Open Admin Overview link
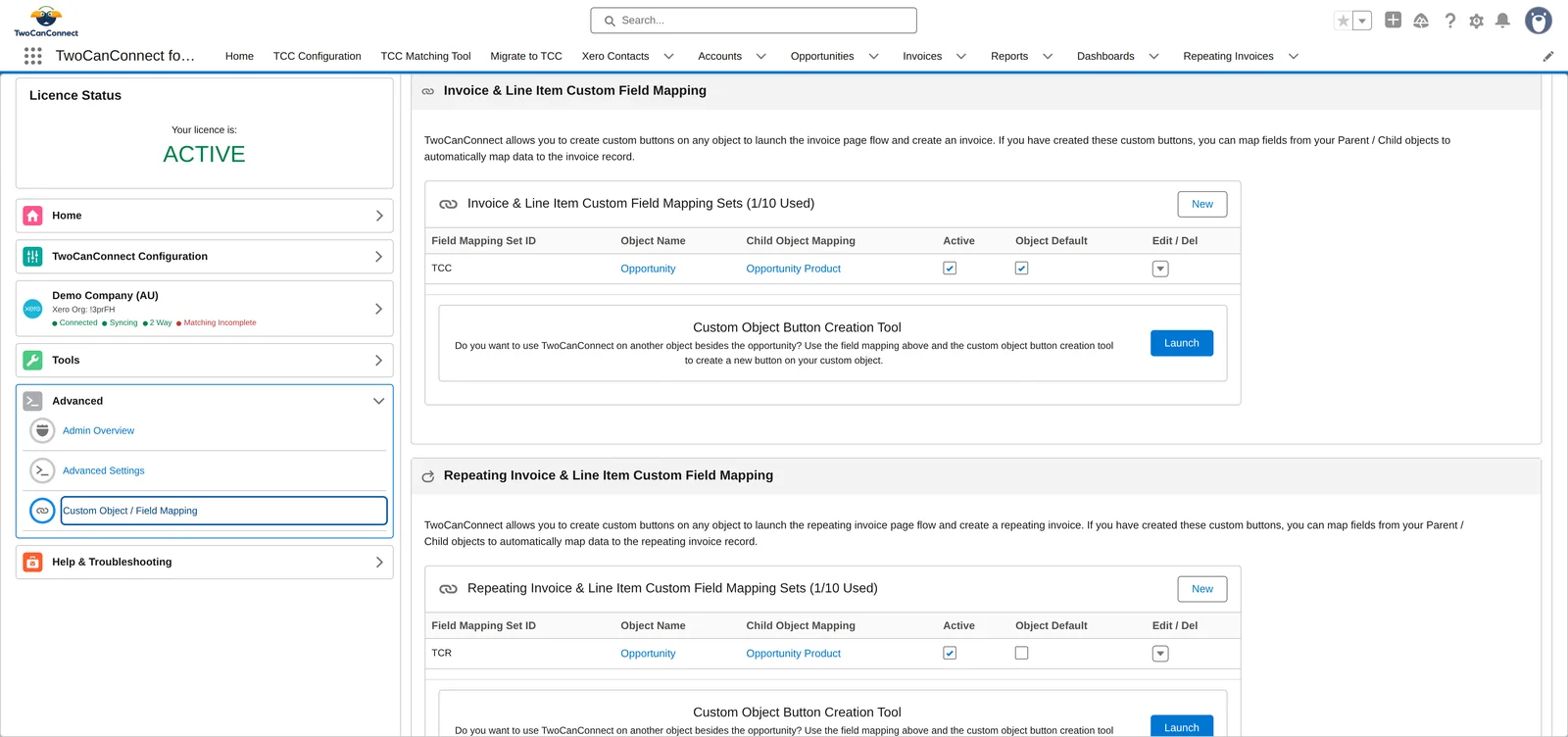 [98, 430]
